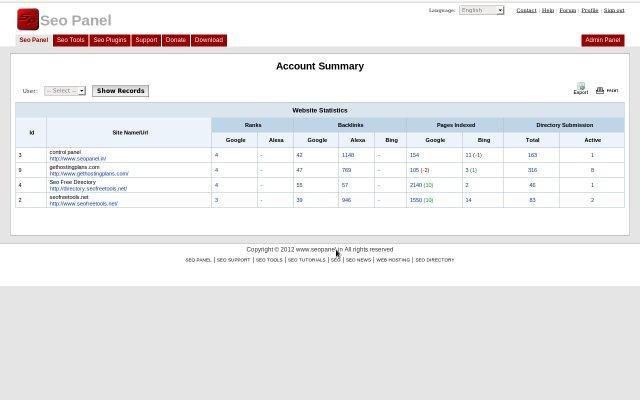Click the Show Records button
Viewport: 640px width, 400px height.
pos(120,91)
